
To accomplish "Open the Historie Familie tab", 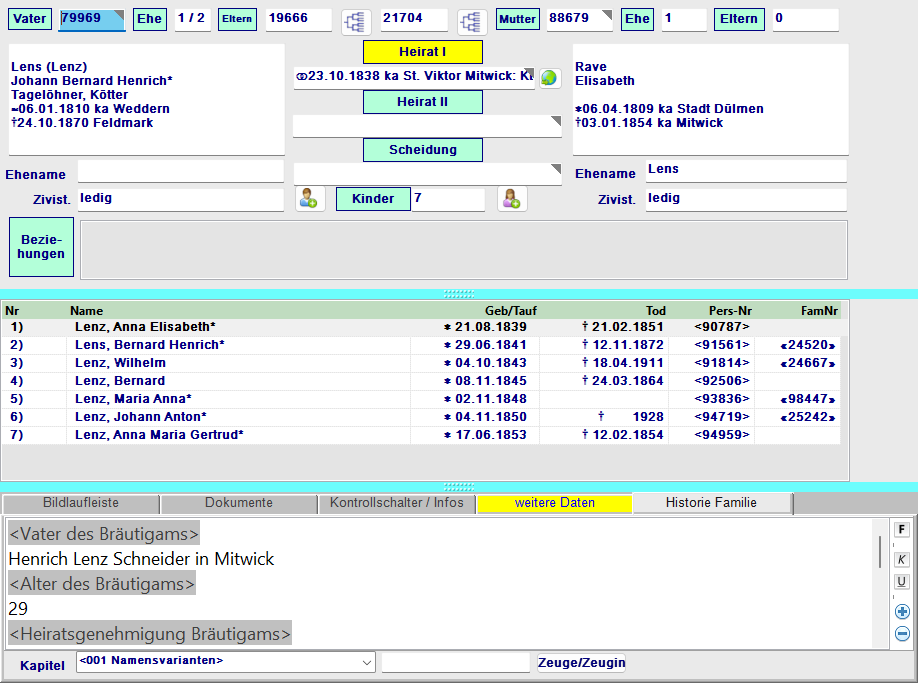I will pos(711,503).
